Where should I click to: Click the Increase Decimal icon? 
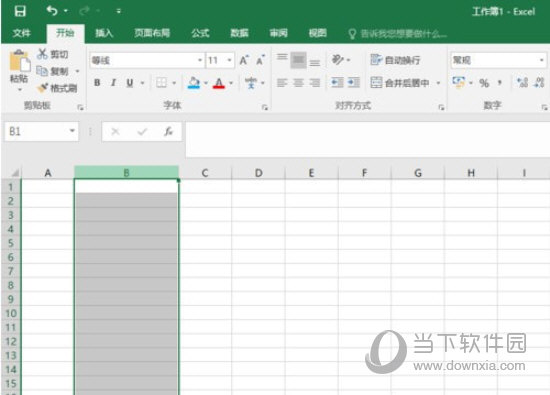[x=522, y=83]
